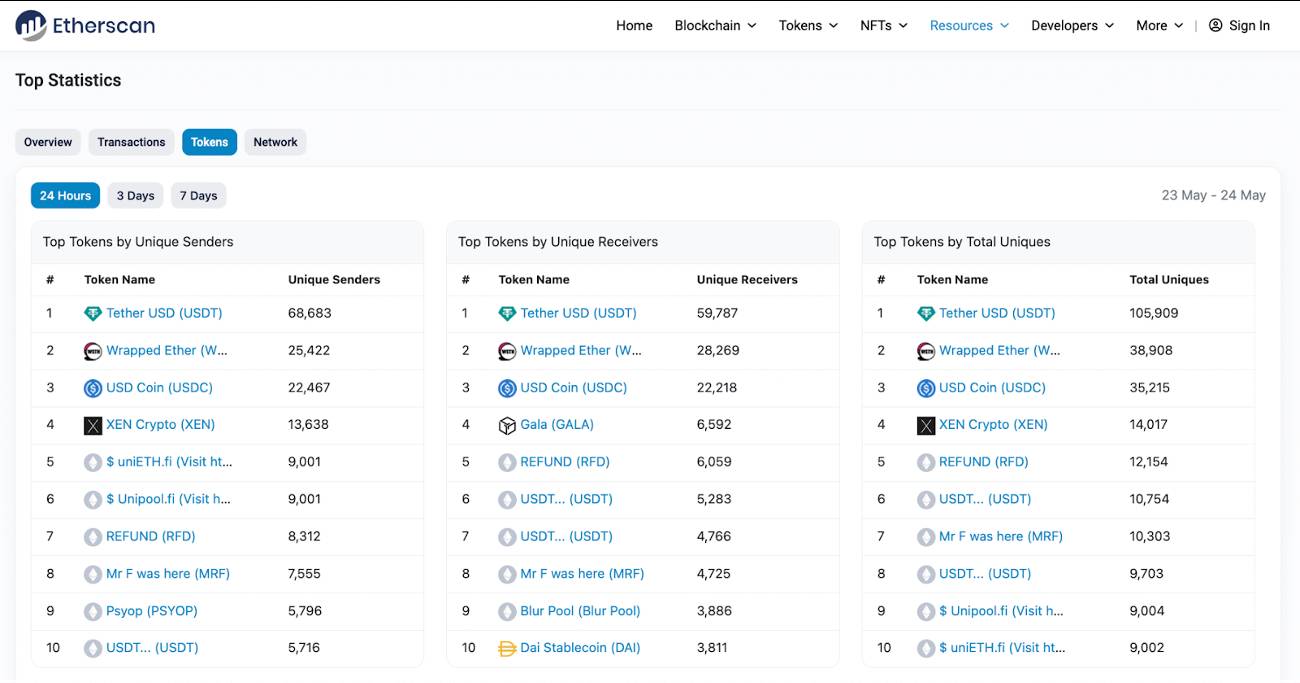Click the date range 23 May - 24 May
1300x683 pixels.
[1214, 195]
